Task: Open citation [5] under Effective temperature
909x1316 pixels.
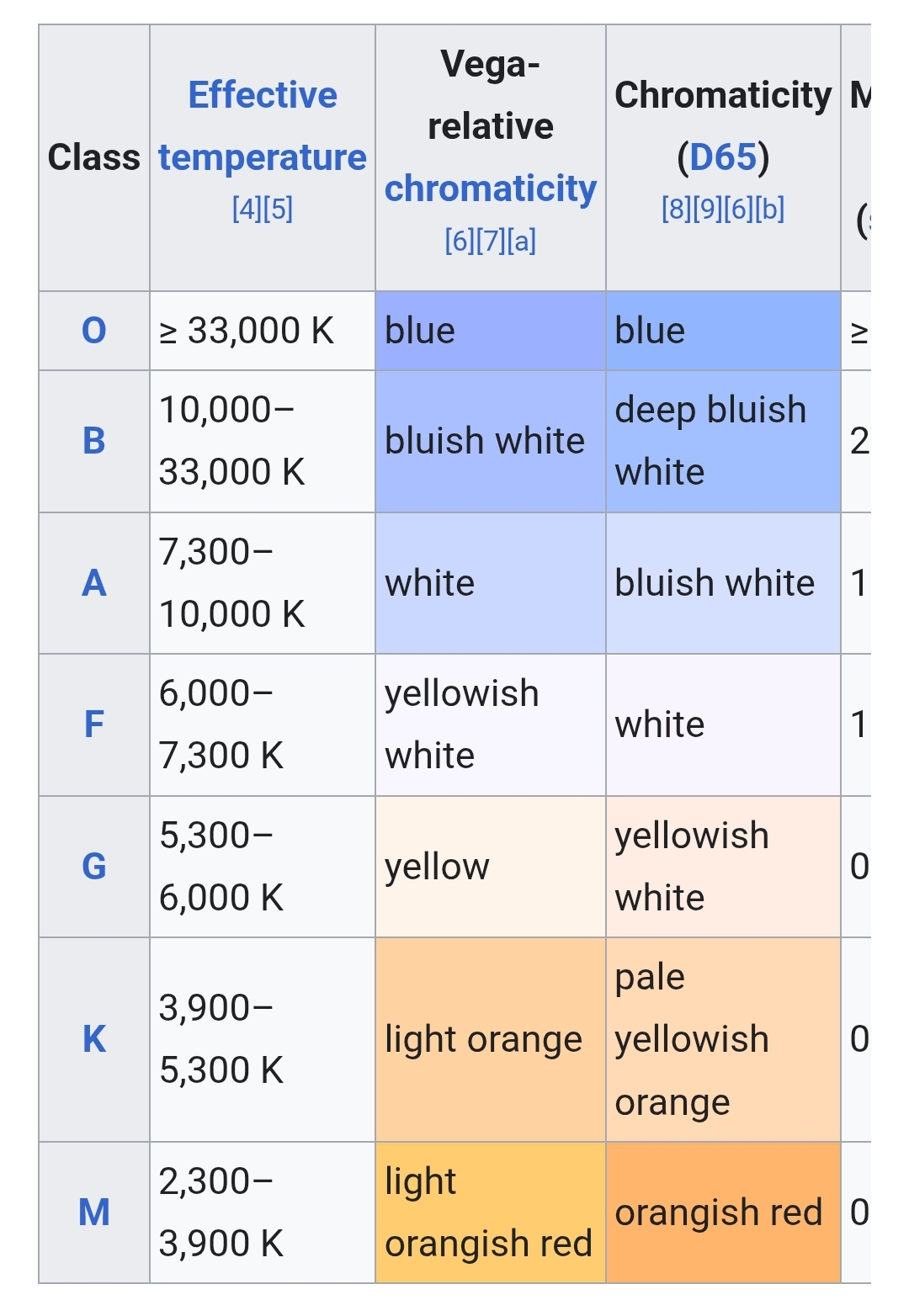Action: (279, 208)
